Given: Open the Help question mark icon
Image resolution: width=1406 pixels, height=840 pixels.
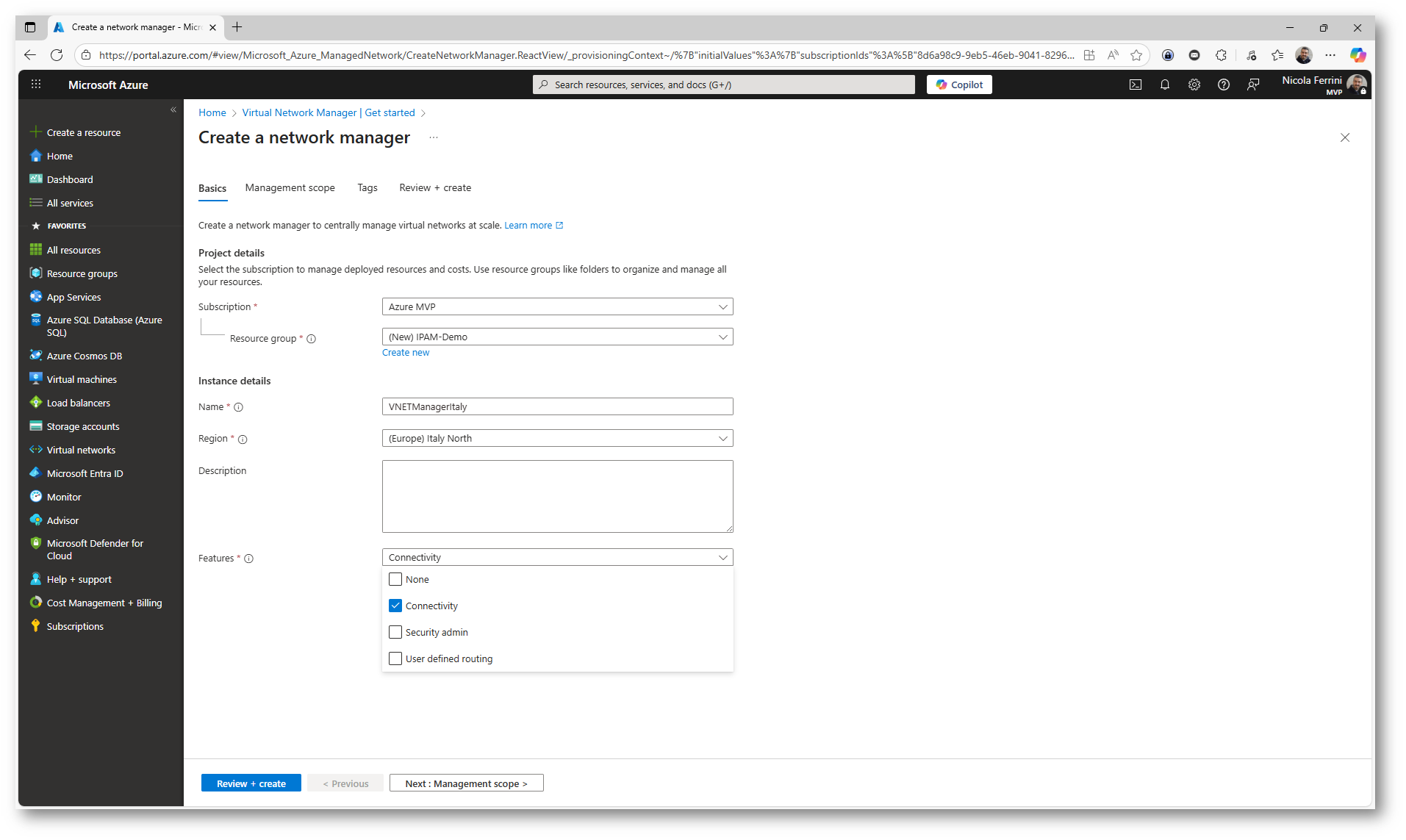Looking at the screenshot, I should (x=1223, y=85).
